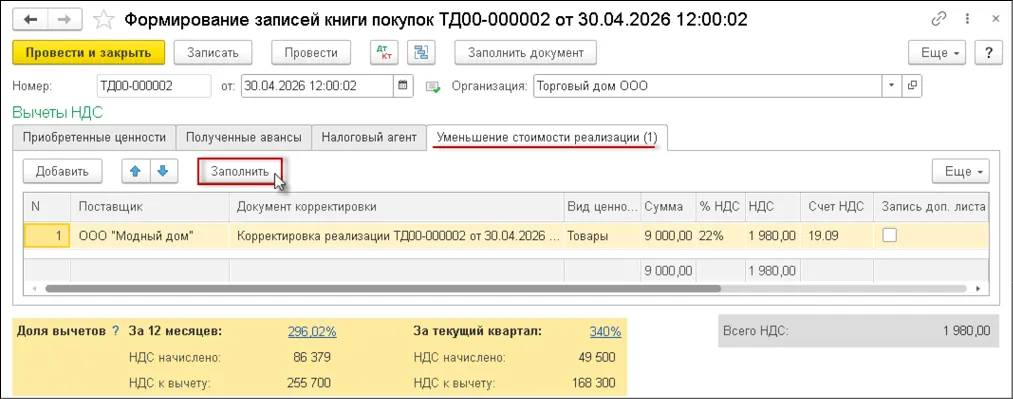Open the Организация record with open-form icon

[x=912, y=85]
